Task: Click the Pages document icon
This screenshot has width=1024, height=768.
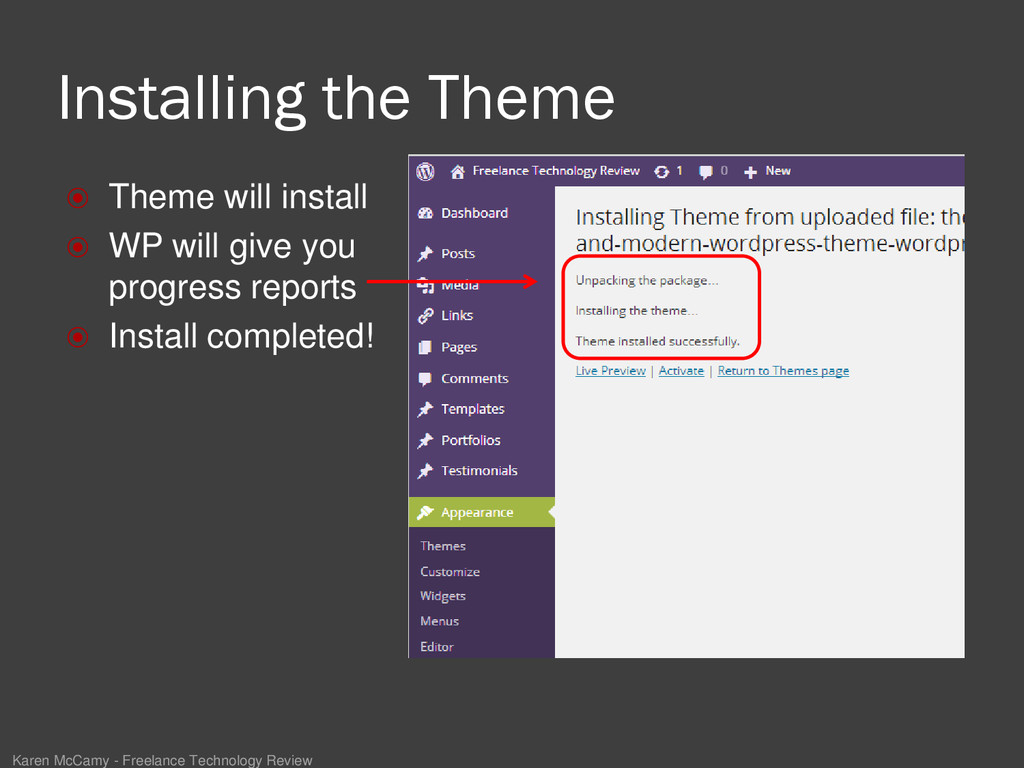Action: (x=425, y=347)
